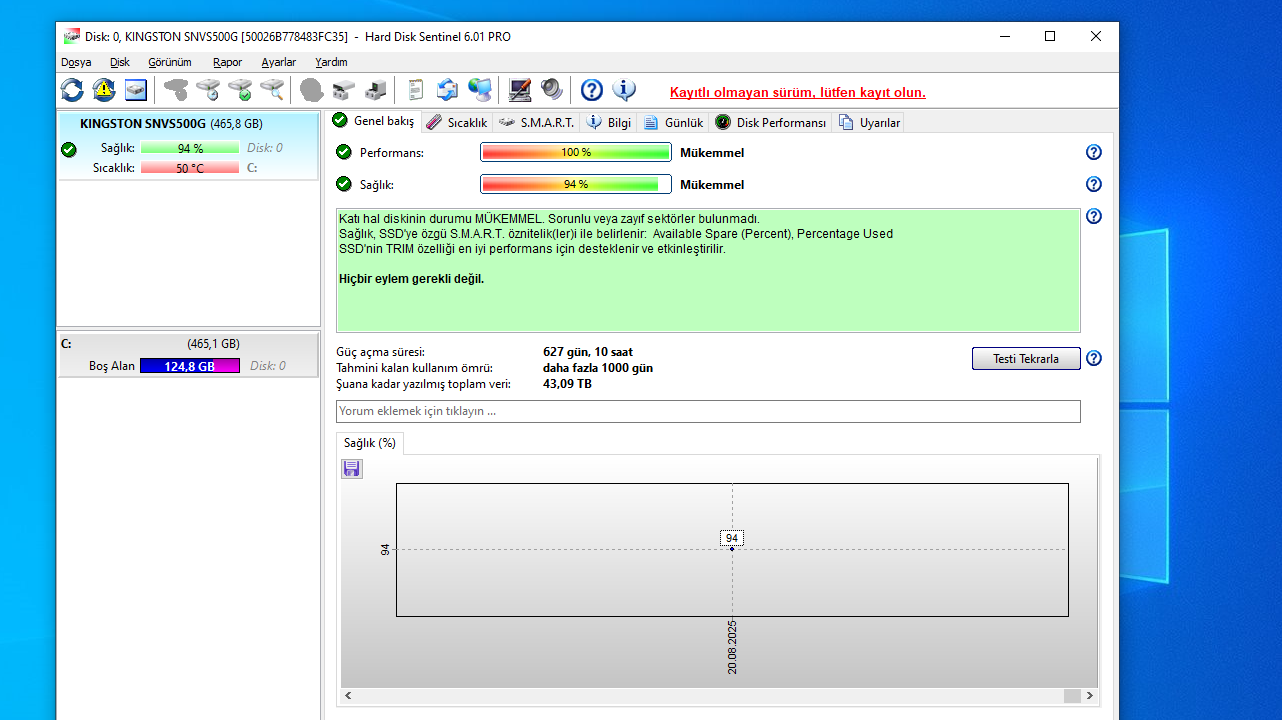Click the graph horizontal scrollbar thumb

[1072, 696]
